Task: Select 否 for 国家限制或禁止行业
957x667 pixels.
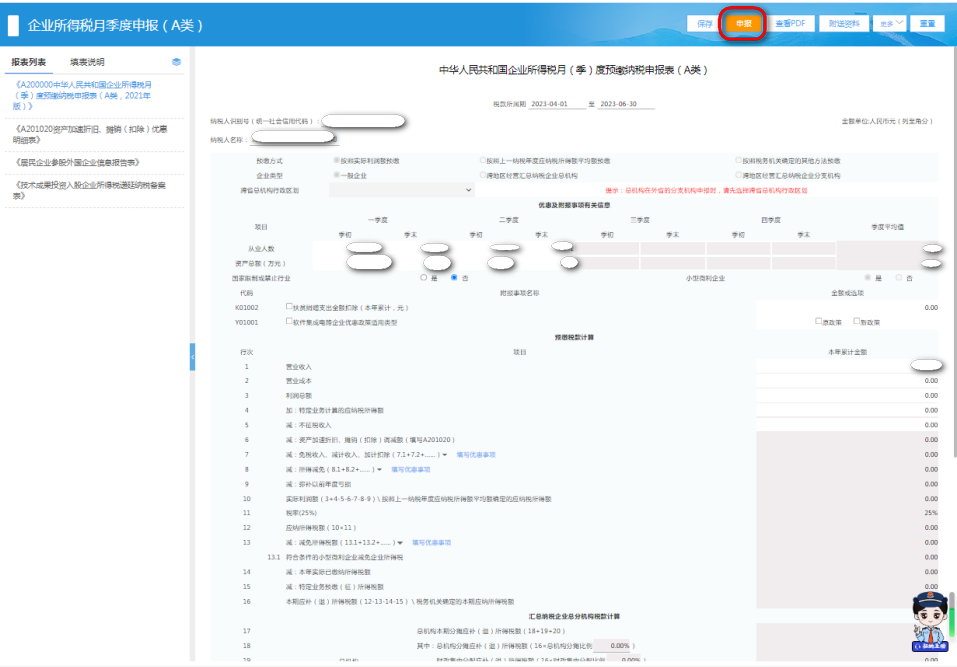Action: [x=454, y=278]
